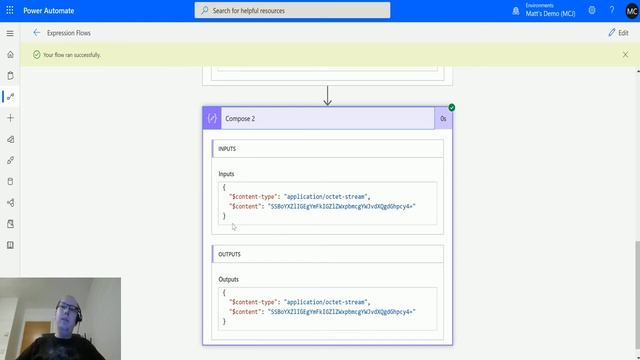Open Connectors icon in sidebar

pyautogui.click(x=10, y=160)
